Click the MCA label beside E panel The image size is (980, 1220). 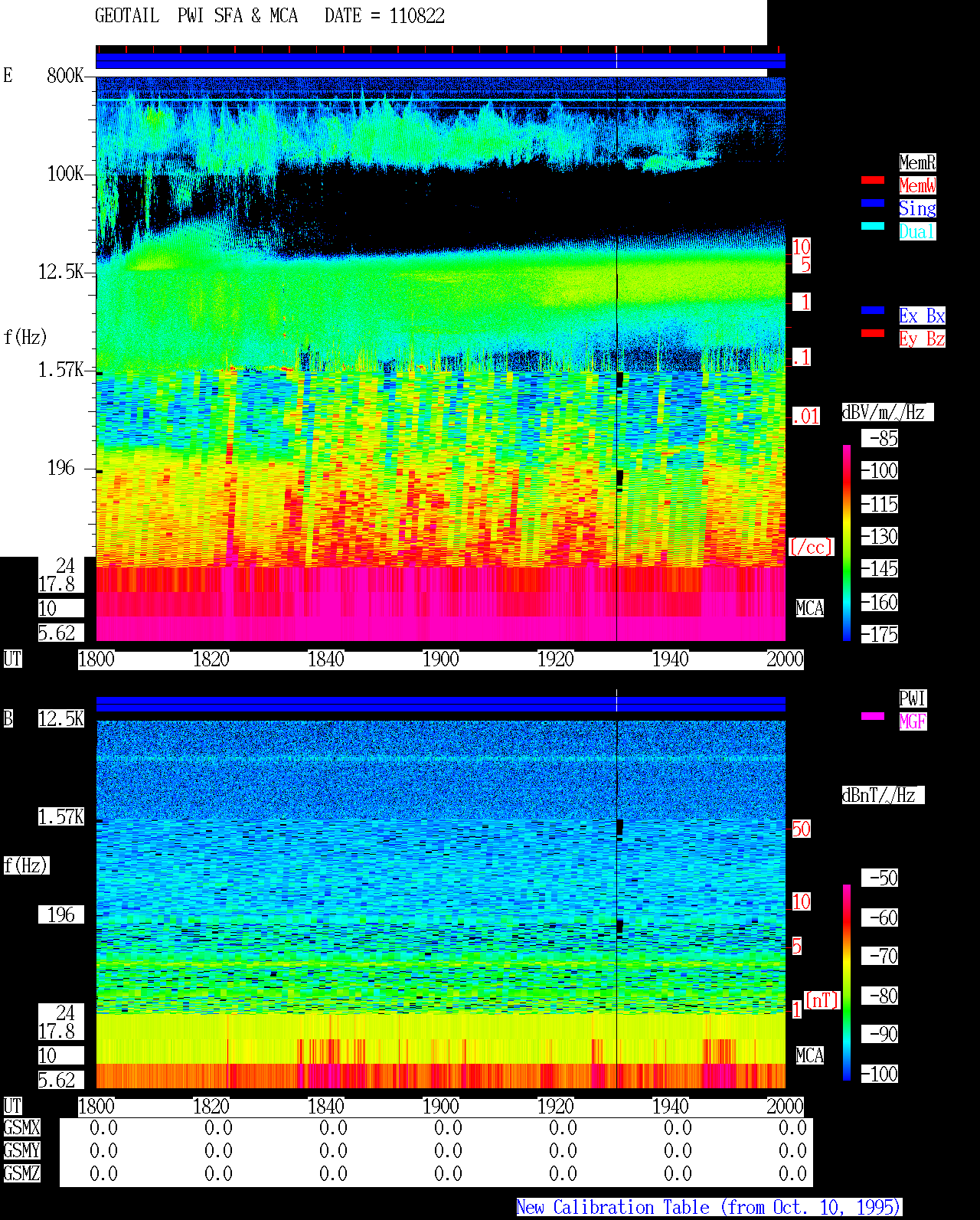810,609
